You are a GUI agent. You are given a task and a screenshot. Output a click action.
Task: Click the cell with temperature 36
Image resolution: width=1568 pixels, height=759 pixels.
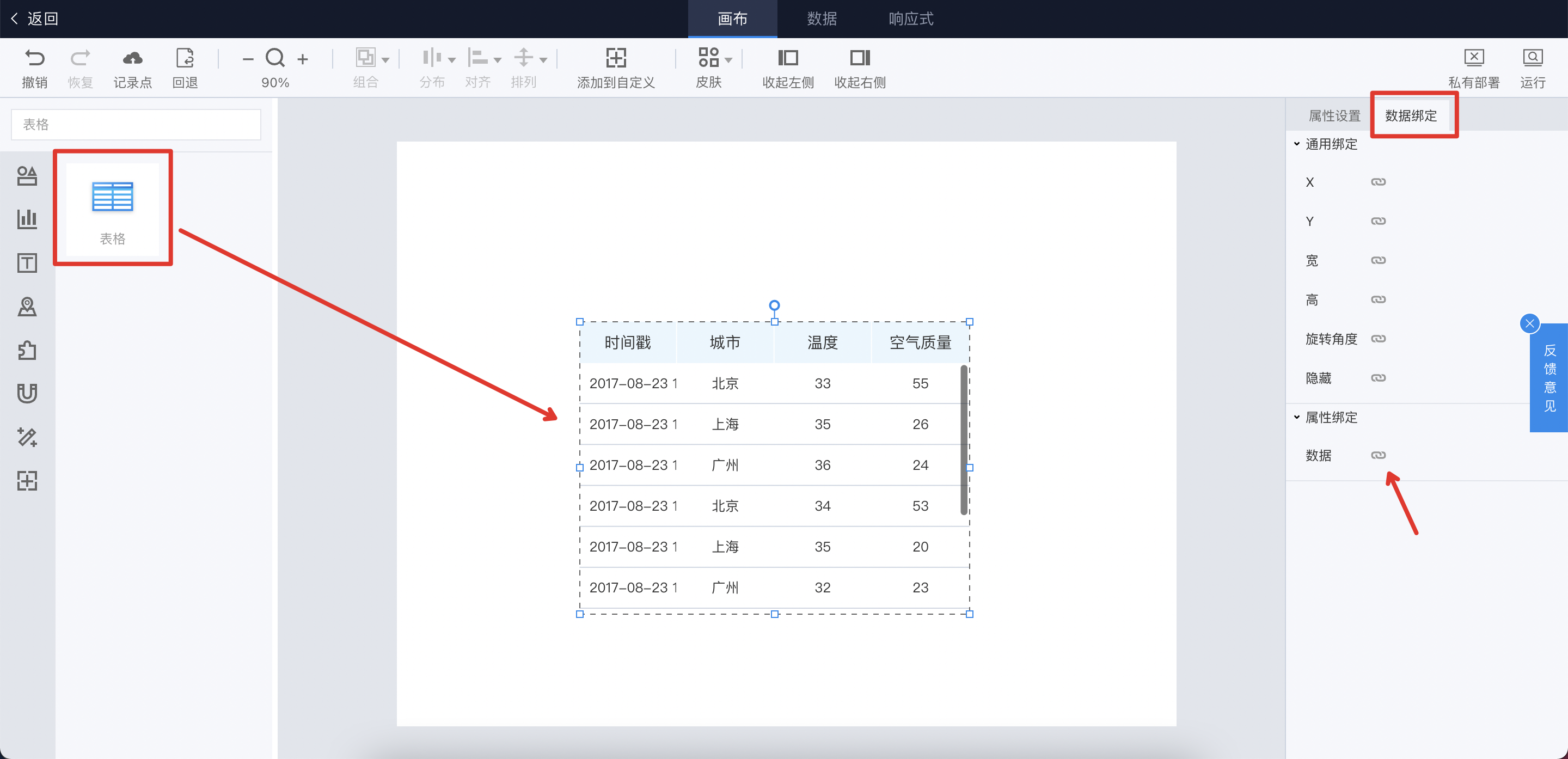[822, 465]
